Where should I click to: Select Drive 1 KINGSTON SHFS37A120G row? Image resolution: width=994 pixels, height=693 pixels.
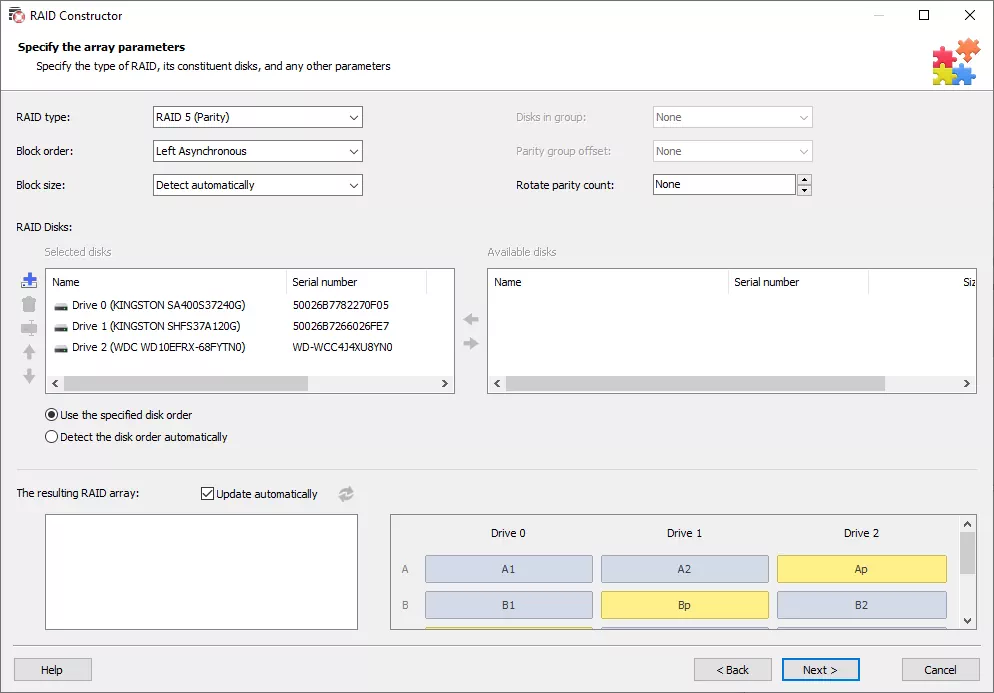155,326
